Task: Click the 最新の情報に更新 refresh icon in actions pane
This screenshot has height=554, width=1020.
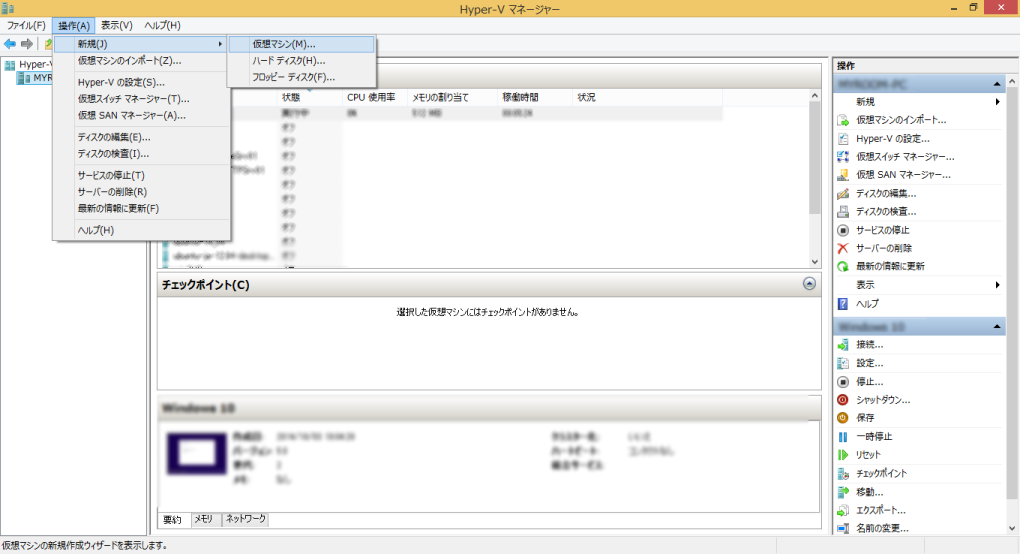Action: 843,266
